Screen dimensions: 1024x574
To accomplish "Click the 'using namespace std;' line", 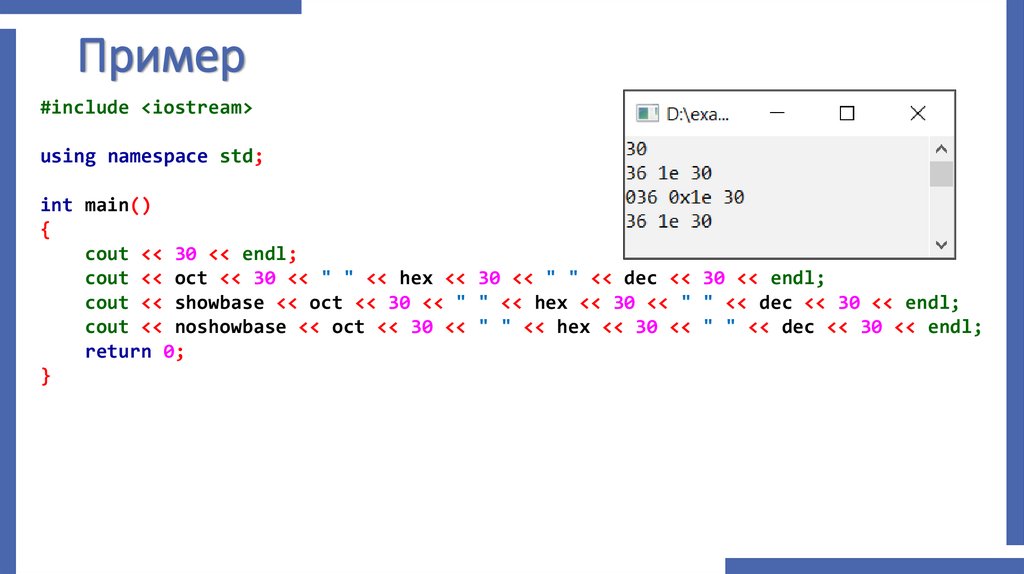I will [x=152, y=156].
